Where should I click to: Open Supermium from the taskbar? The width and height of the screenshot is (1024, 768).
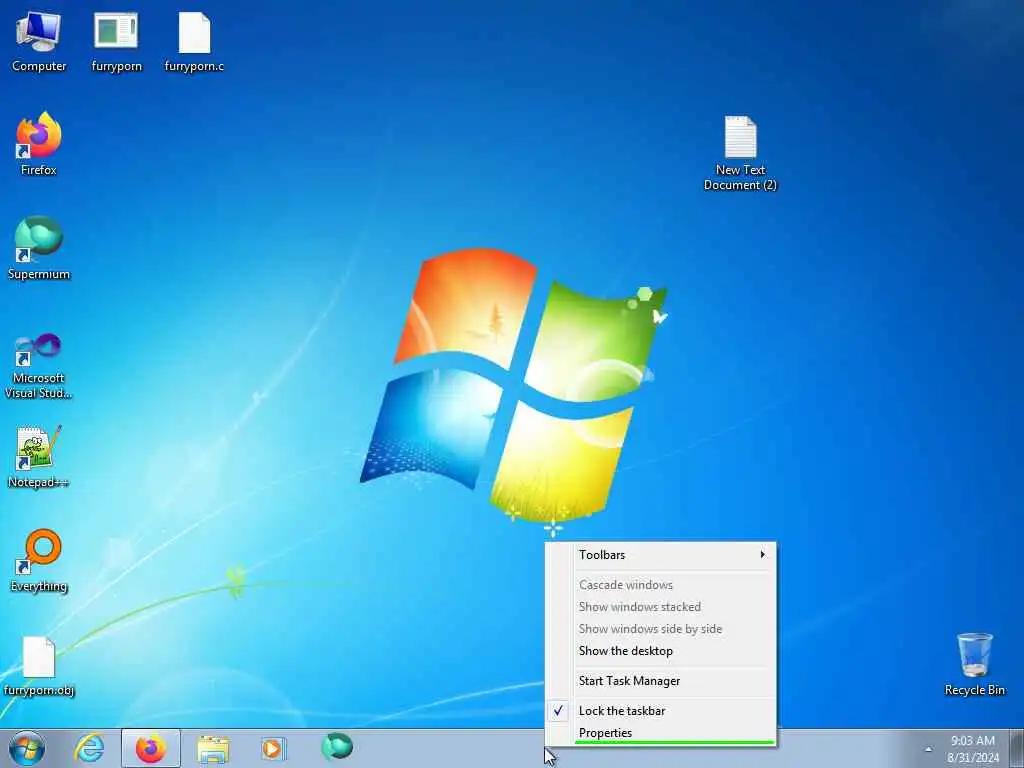(337, 747)
